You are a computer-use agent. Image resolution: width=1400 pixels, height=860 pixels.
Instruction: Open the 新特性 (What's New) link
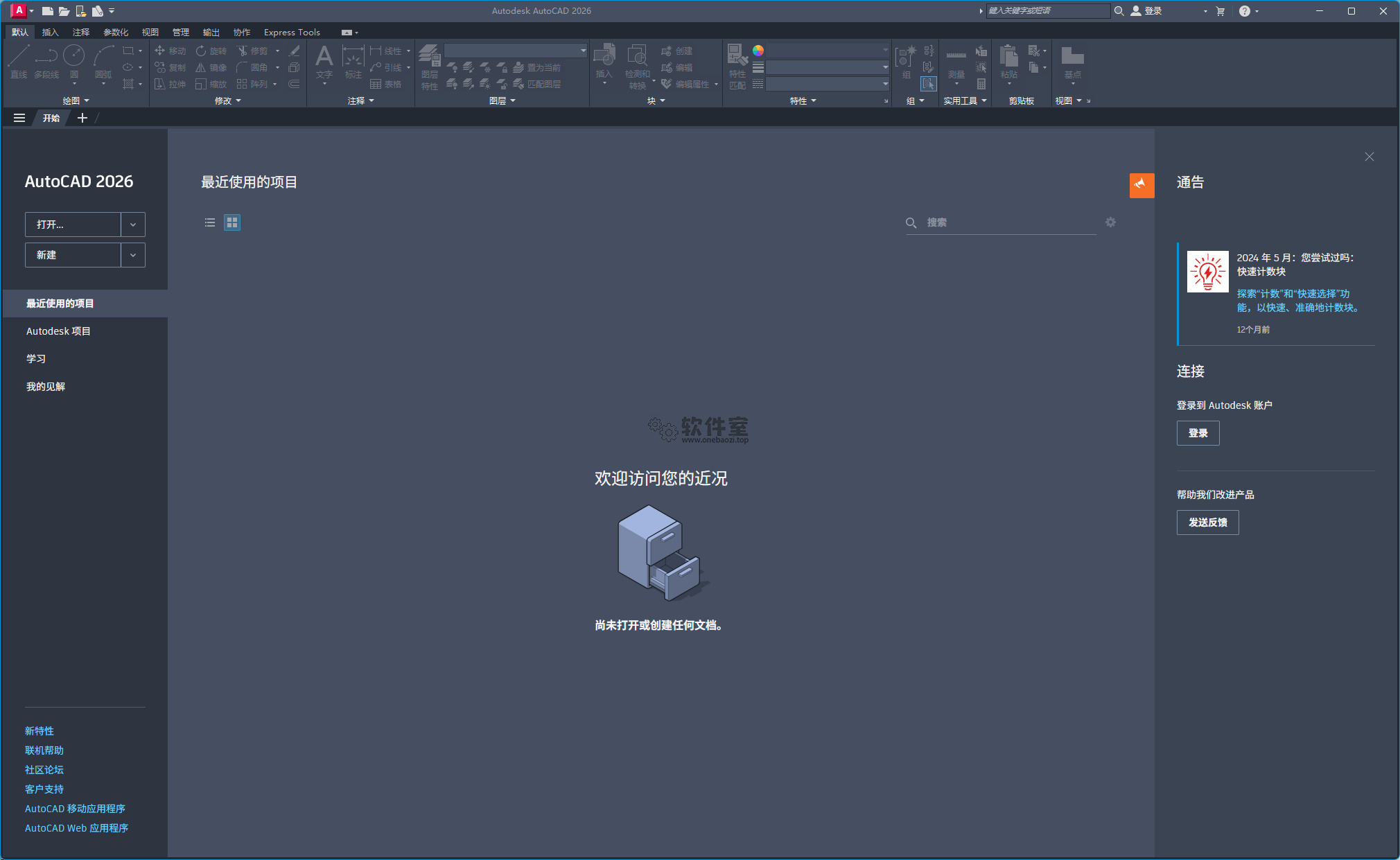[40, 731]
